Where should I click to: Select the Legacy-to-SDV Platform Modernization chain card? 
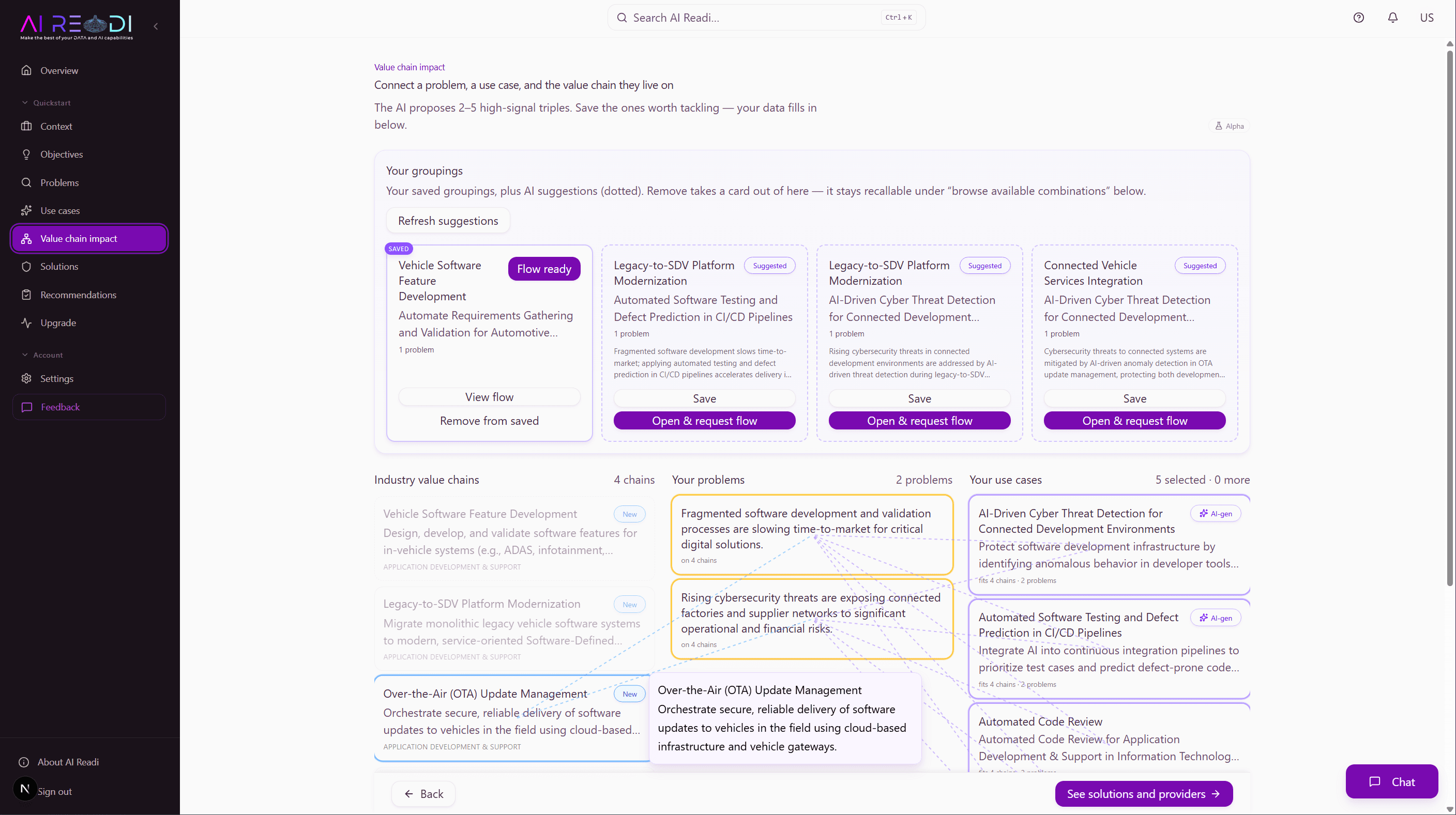[x=514, y=628]
